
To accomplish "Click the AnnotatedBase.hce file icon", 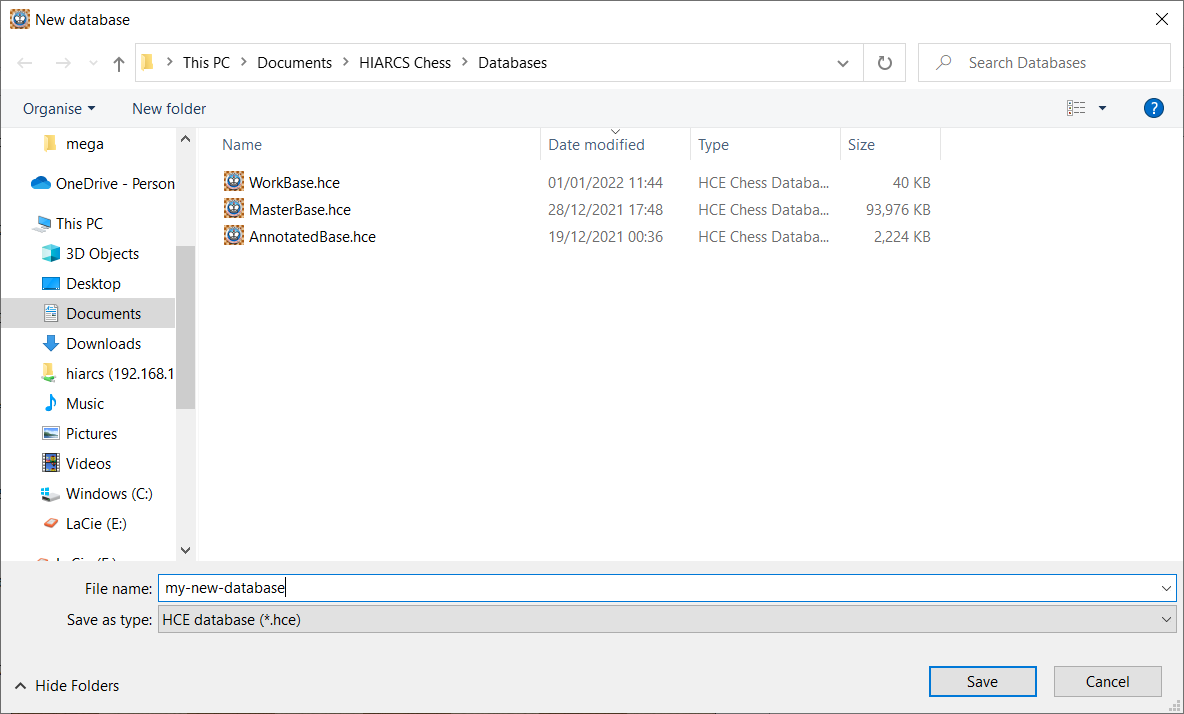I will [x=234, y=236].
